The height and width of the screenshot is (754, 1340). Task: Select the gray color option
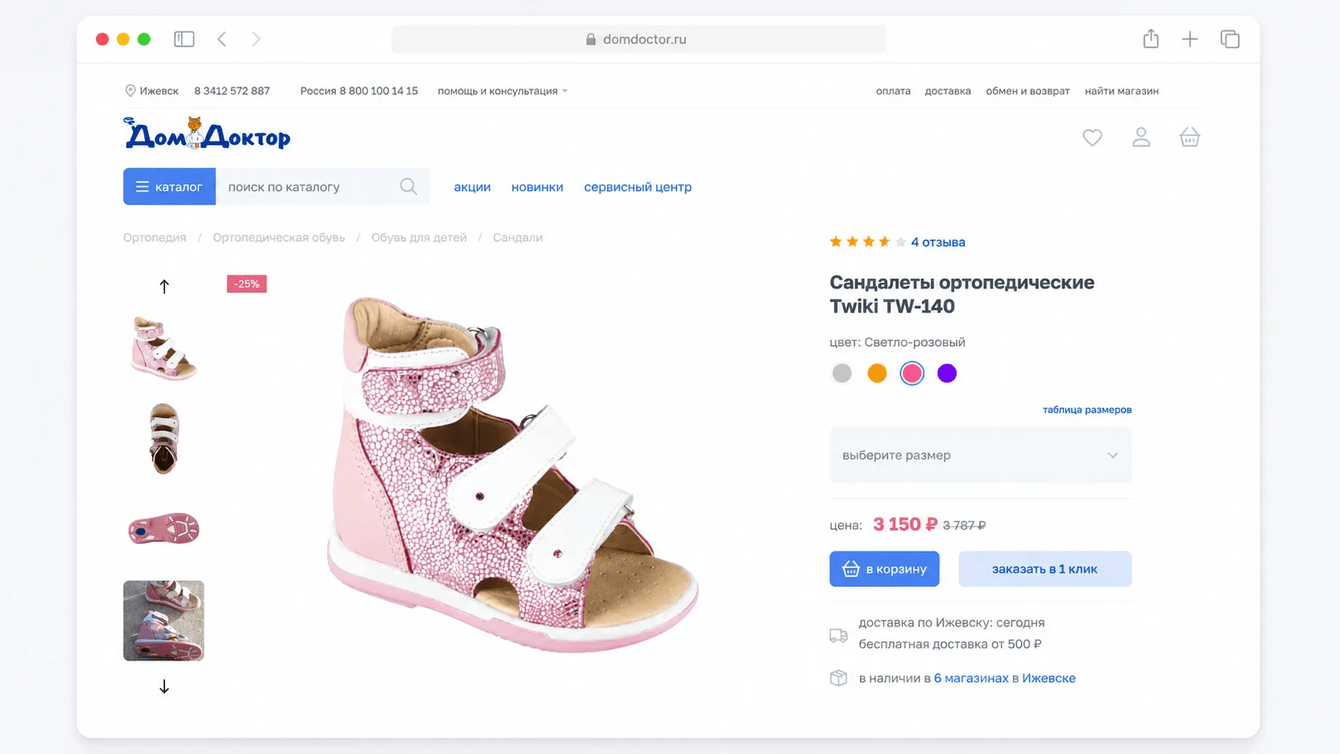pos(842,373)
